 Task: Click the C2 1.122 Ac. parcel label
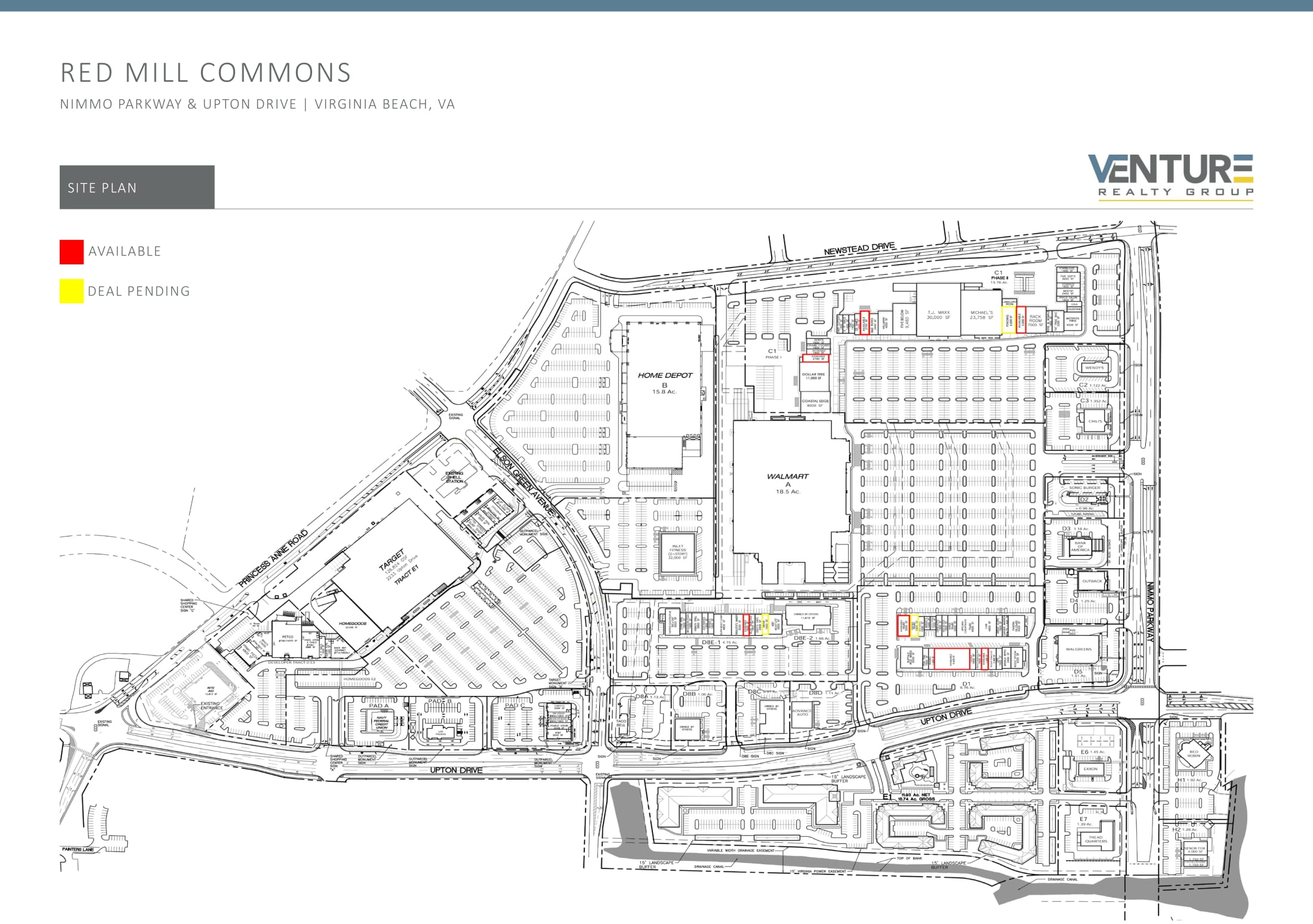pyautogui.click(x=1093, y=385)
